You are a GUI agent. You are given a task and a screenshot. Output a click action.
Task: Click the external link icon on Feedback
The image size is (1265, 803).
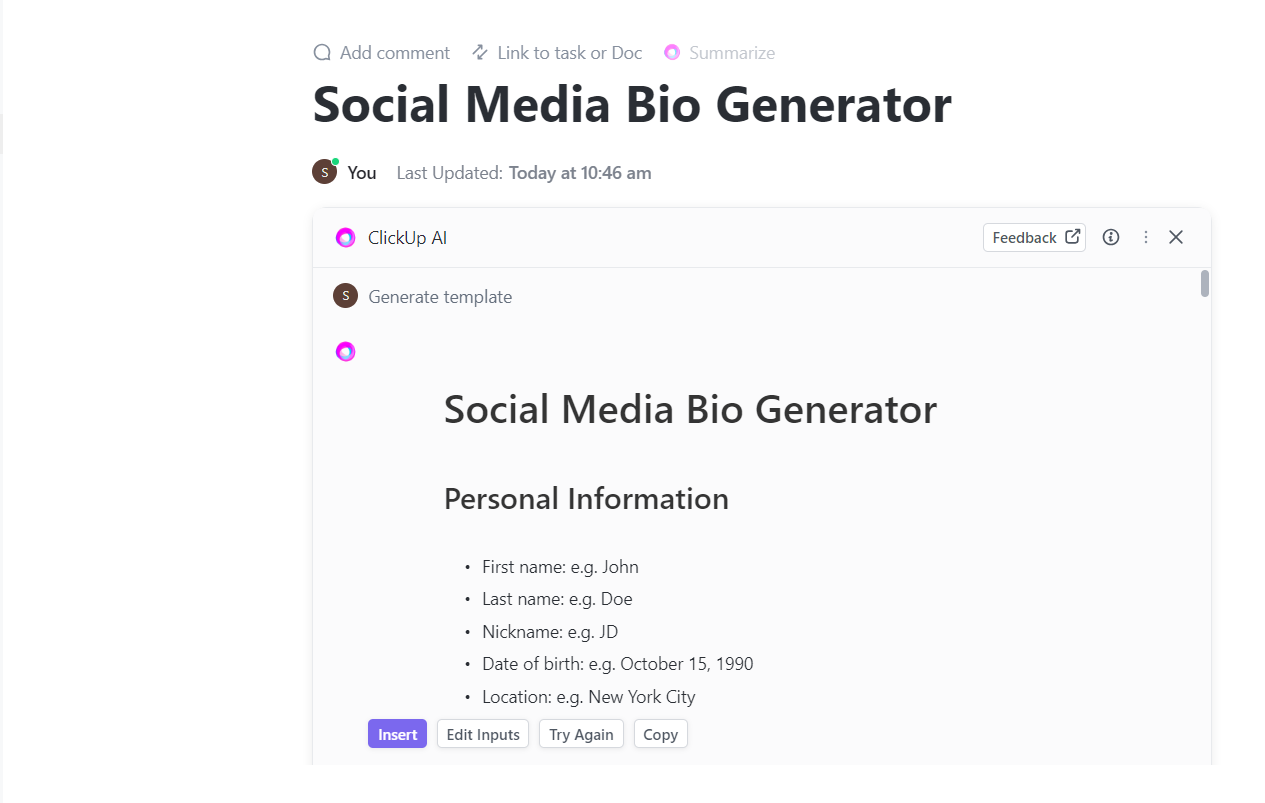click(x=1072, y=237)
